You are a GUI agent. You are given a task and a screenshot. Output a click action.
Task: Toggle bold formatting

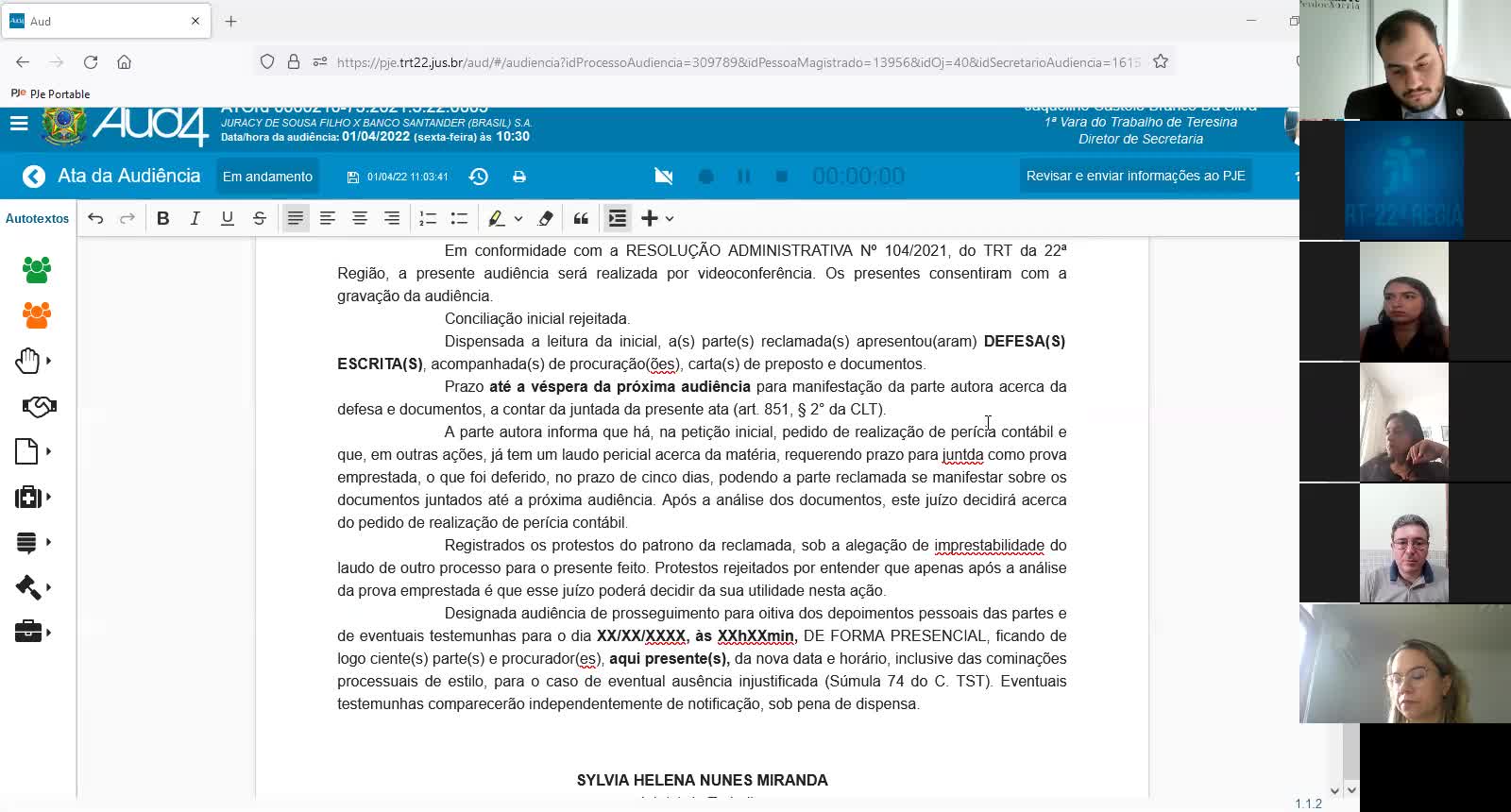click(163, 218)
